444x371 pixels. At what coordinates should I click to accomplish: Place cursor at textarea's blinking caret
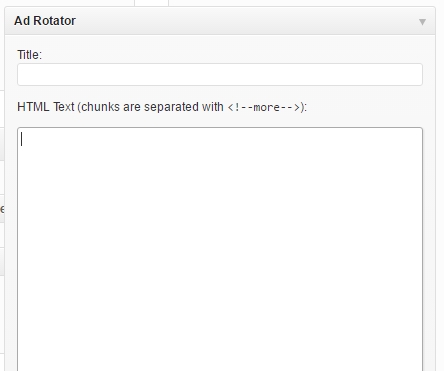22,139
